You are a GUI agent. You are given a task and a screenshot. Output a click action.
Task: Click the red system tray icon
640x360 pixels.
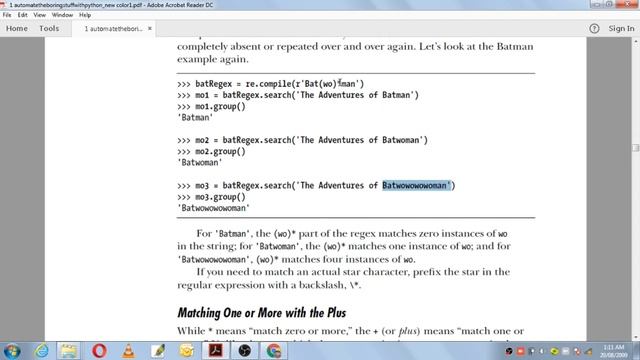520,351
